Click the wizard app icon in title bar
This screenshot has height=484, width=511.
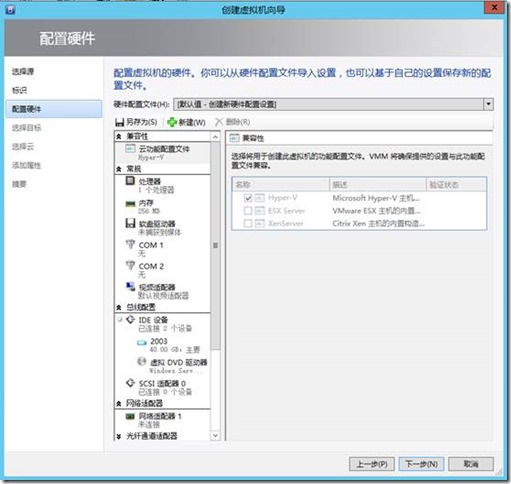point(11,9)
